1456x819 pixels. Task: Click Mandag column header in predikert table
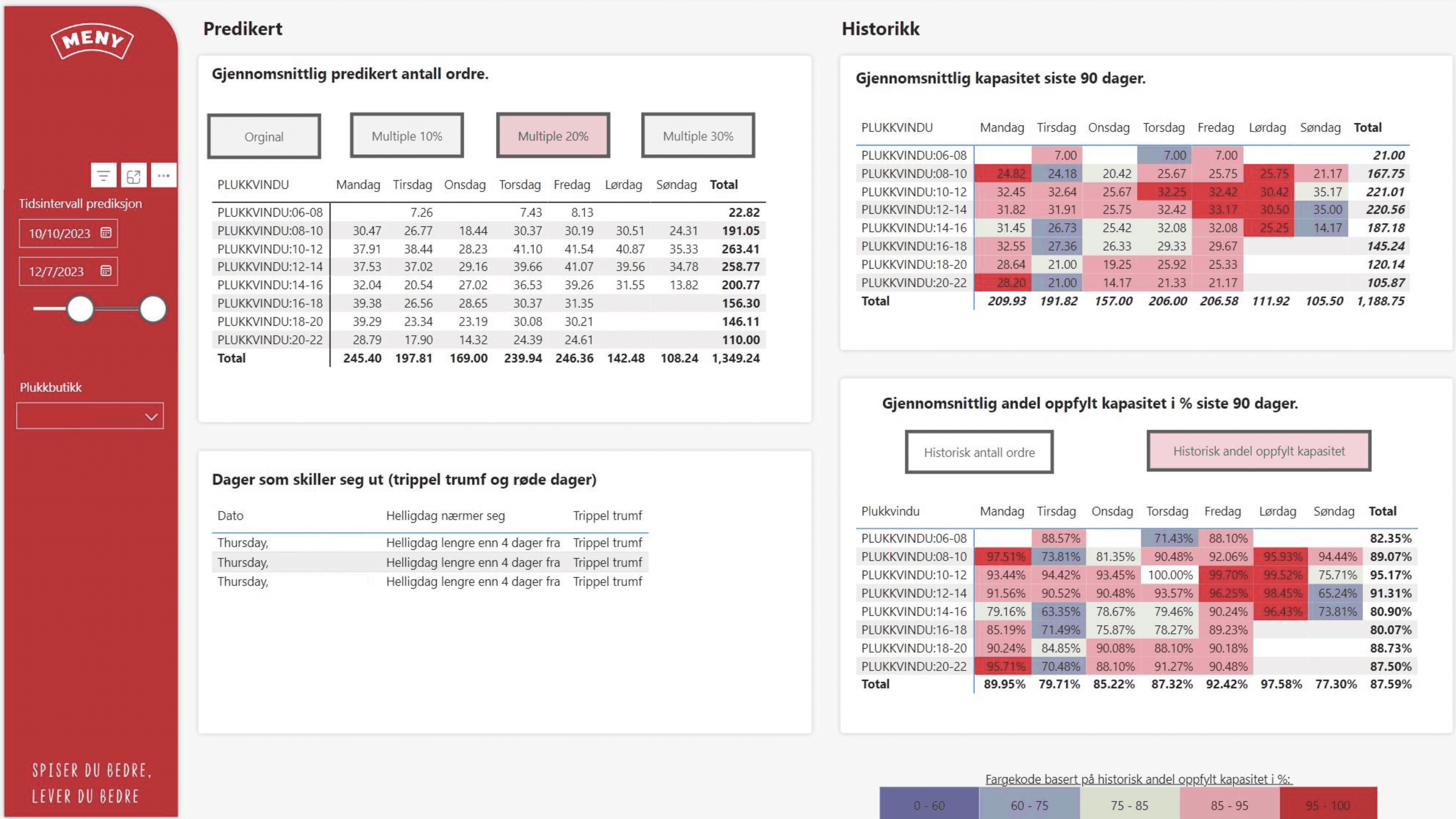pos(358,185)
